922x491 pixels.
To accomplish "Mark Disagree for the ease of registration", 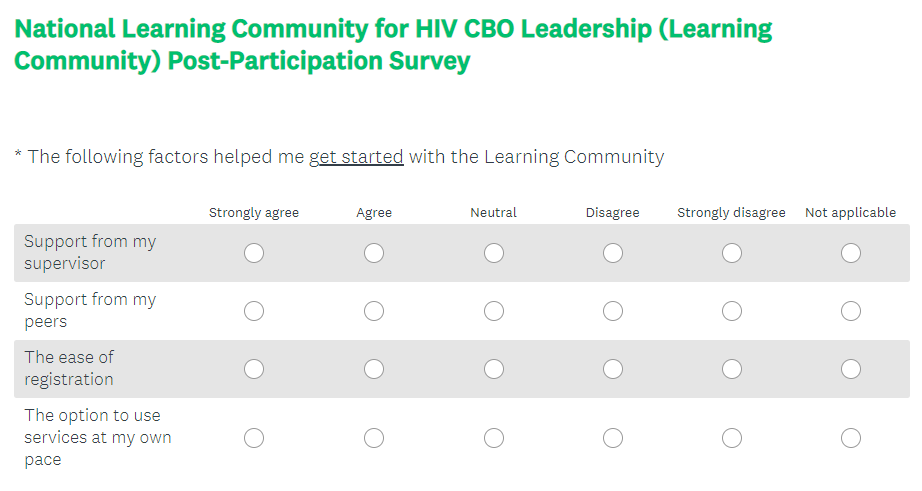I will coord(613,369).
